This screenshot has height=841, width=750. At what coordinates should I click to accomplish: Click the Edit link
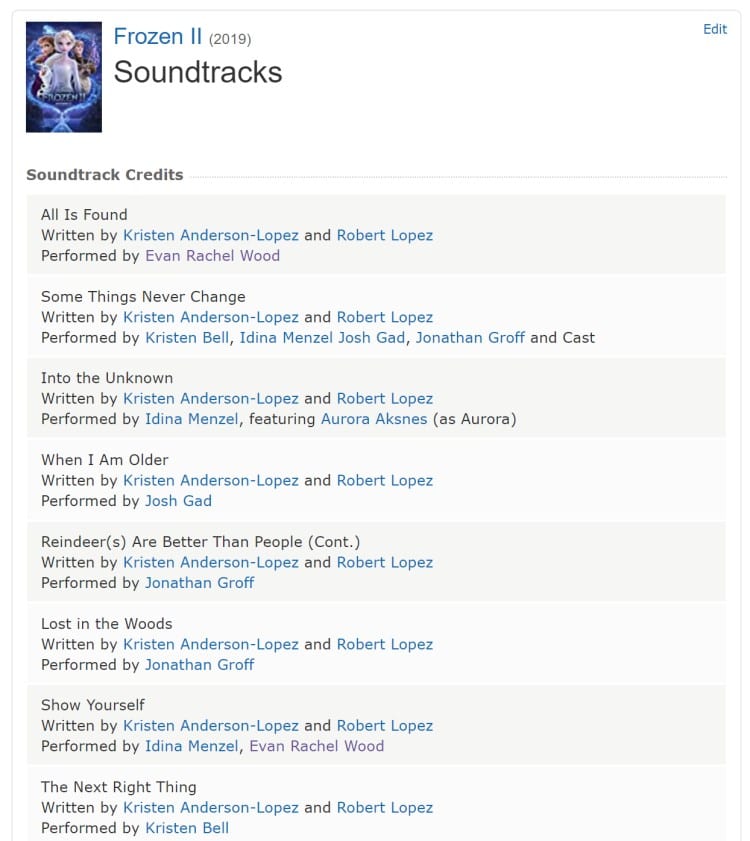coord(714,29)
